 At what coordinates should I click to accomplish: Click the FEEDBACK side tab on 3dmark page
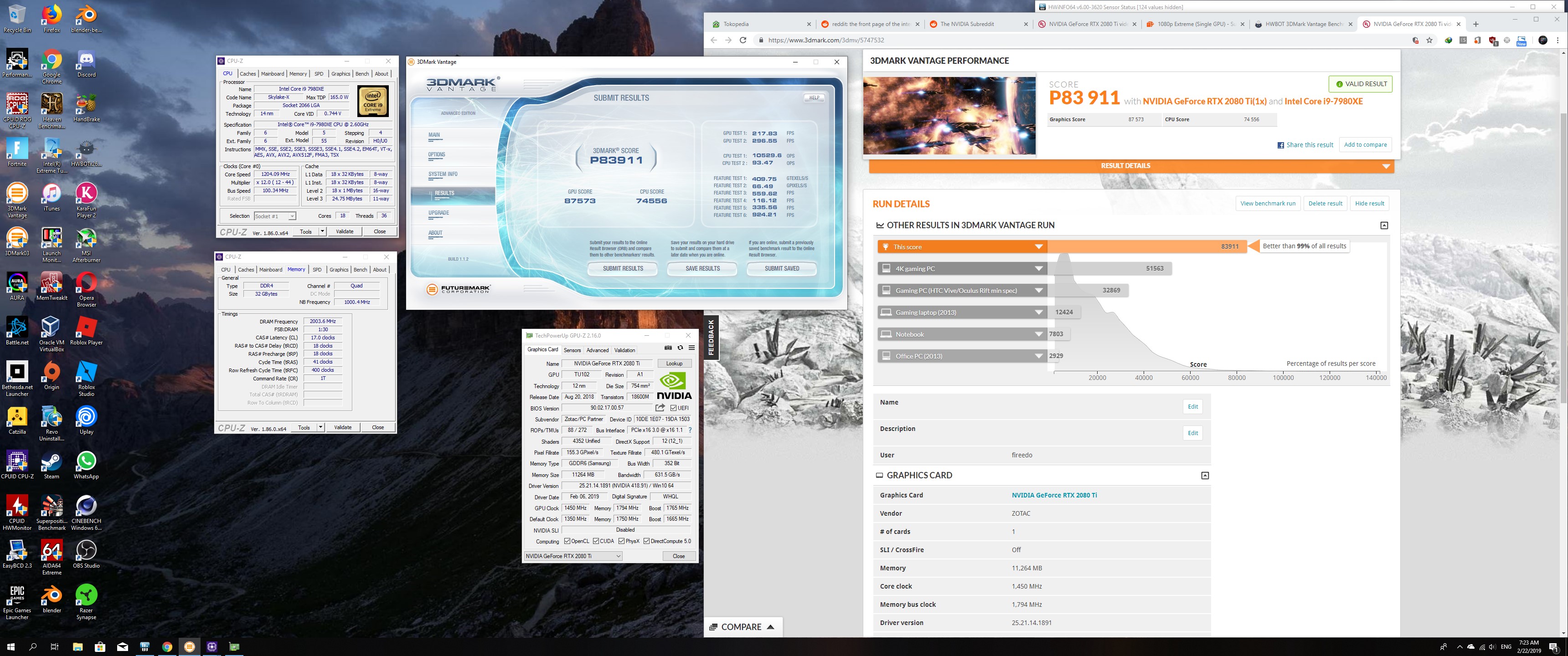click(x=711, y=337)
